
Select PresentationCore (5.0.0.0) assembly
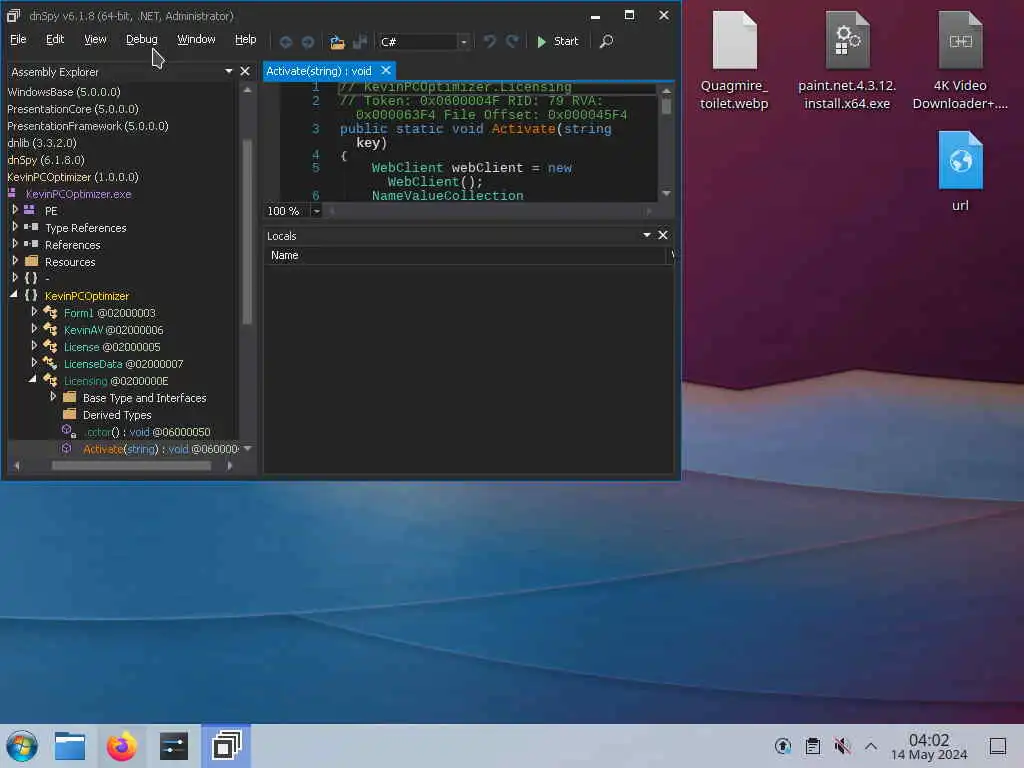coord(73,109)
